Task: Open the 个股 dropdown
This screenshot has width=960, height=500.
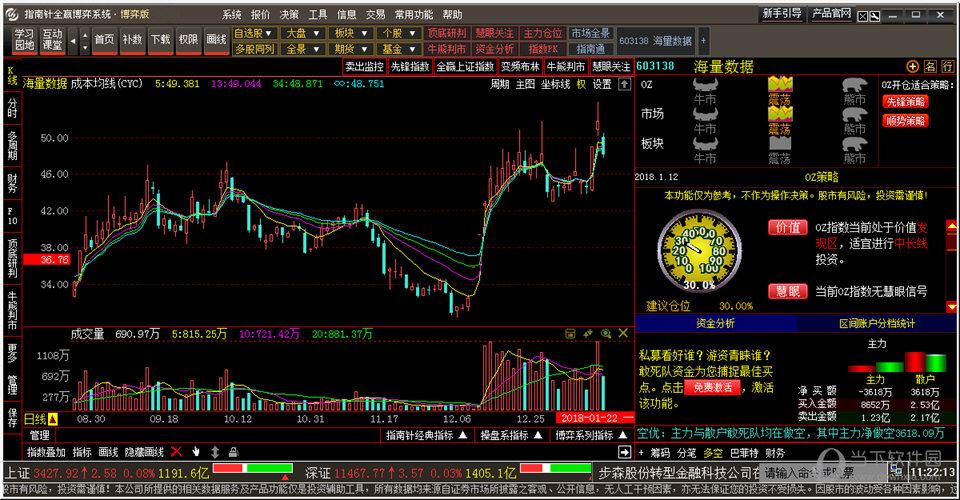Action: [x=399, y=33]
